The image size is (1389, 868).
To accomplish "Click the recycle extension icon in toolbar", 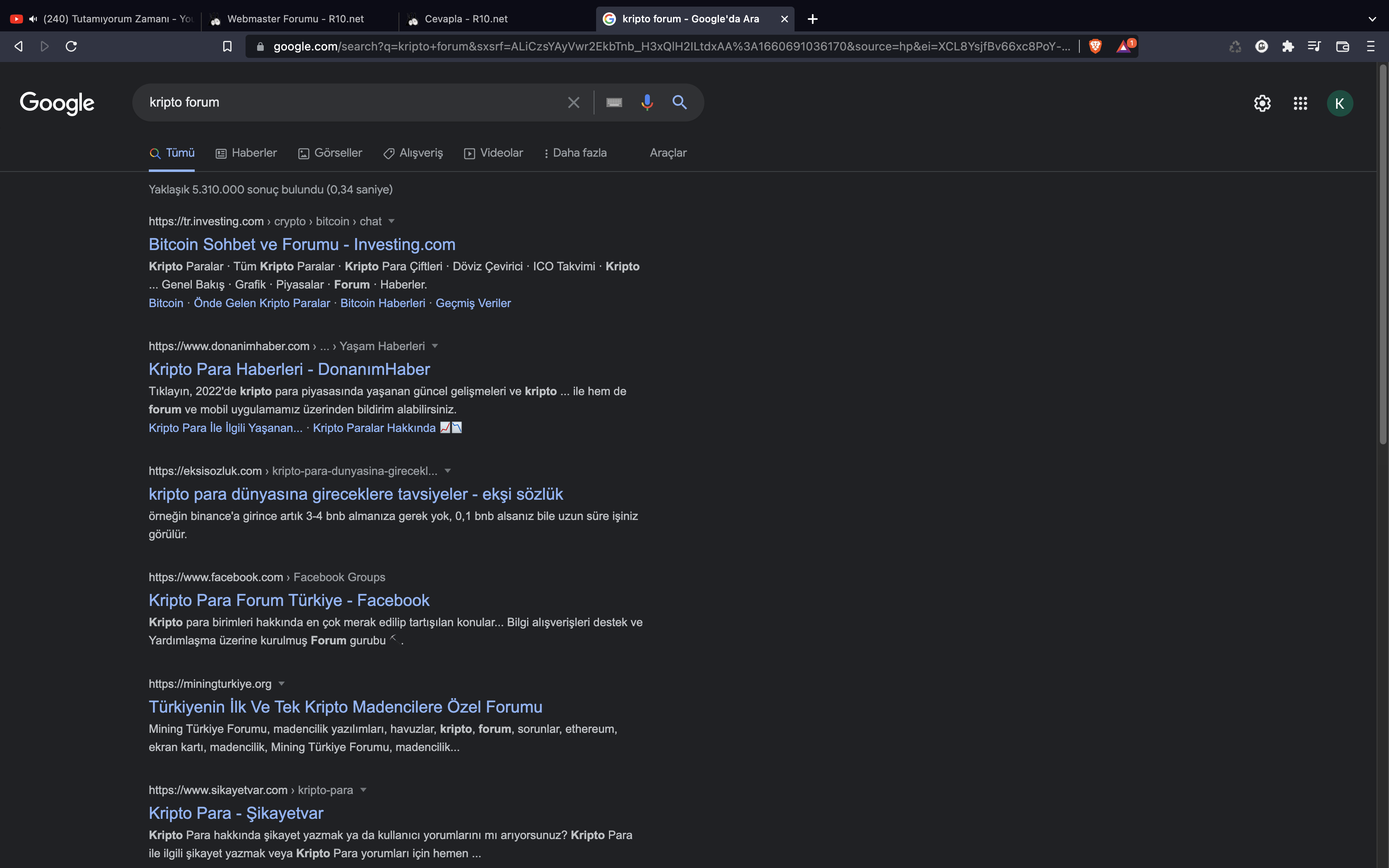I will tap(1235, 46).
